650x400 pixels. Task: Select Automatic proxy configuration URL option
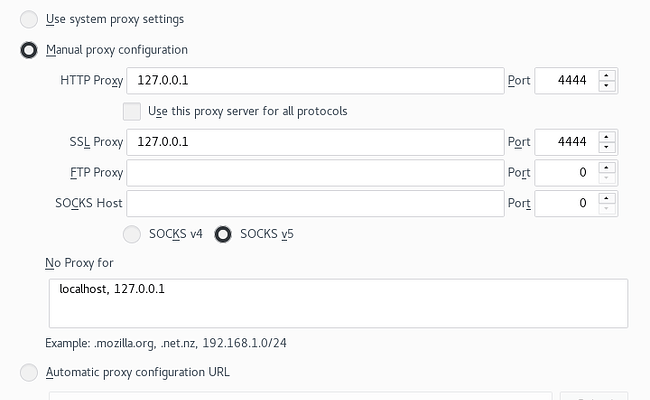tap(29, 372)
